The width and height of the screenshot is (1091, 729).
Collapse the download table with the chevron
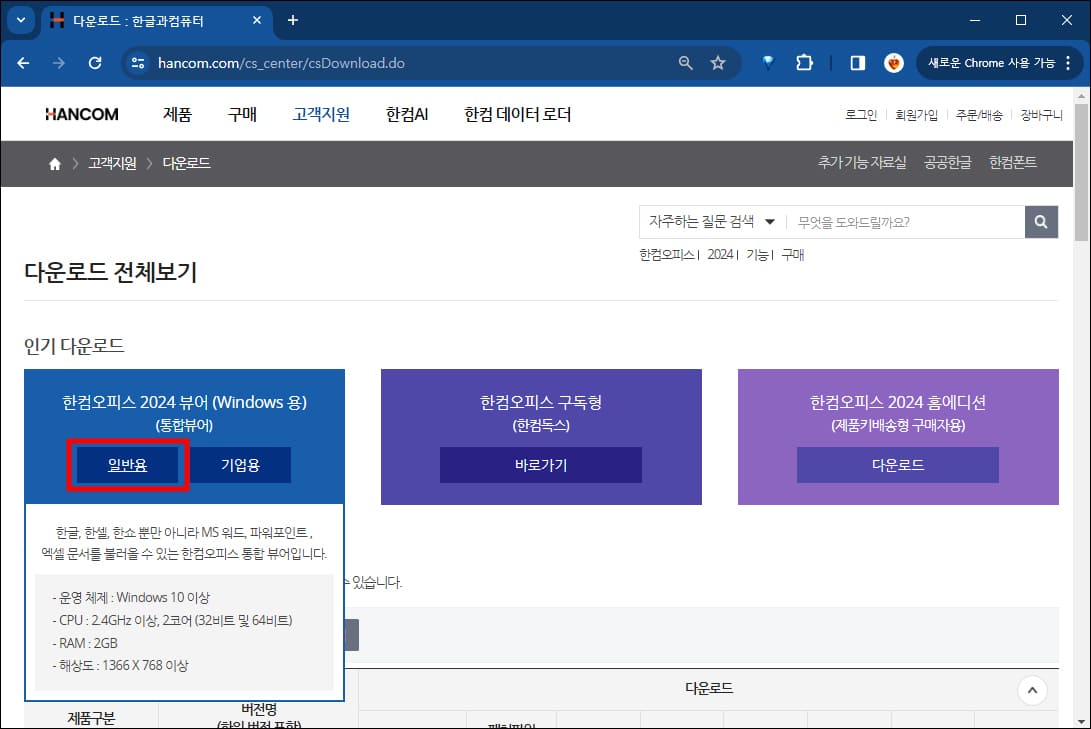coord(1032,690)
